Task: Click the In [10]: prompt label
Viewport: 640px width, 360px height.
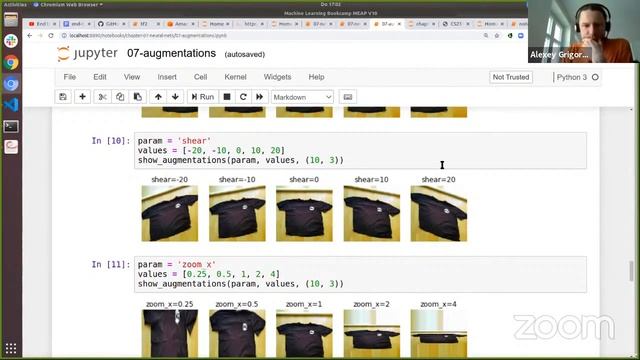Action: pyautogui.click(x=111, y=141)
